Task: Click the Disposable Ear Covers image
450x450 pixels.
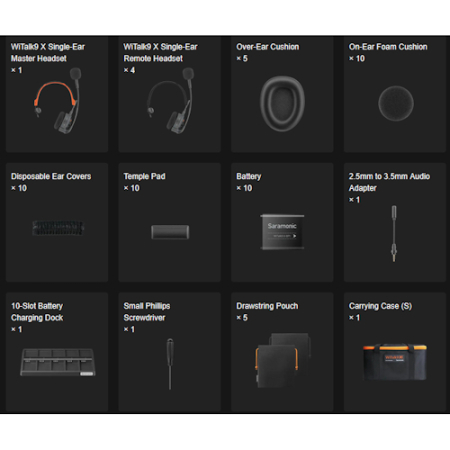Action: 58,228
